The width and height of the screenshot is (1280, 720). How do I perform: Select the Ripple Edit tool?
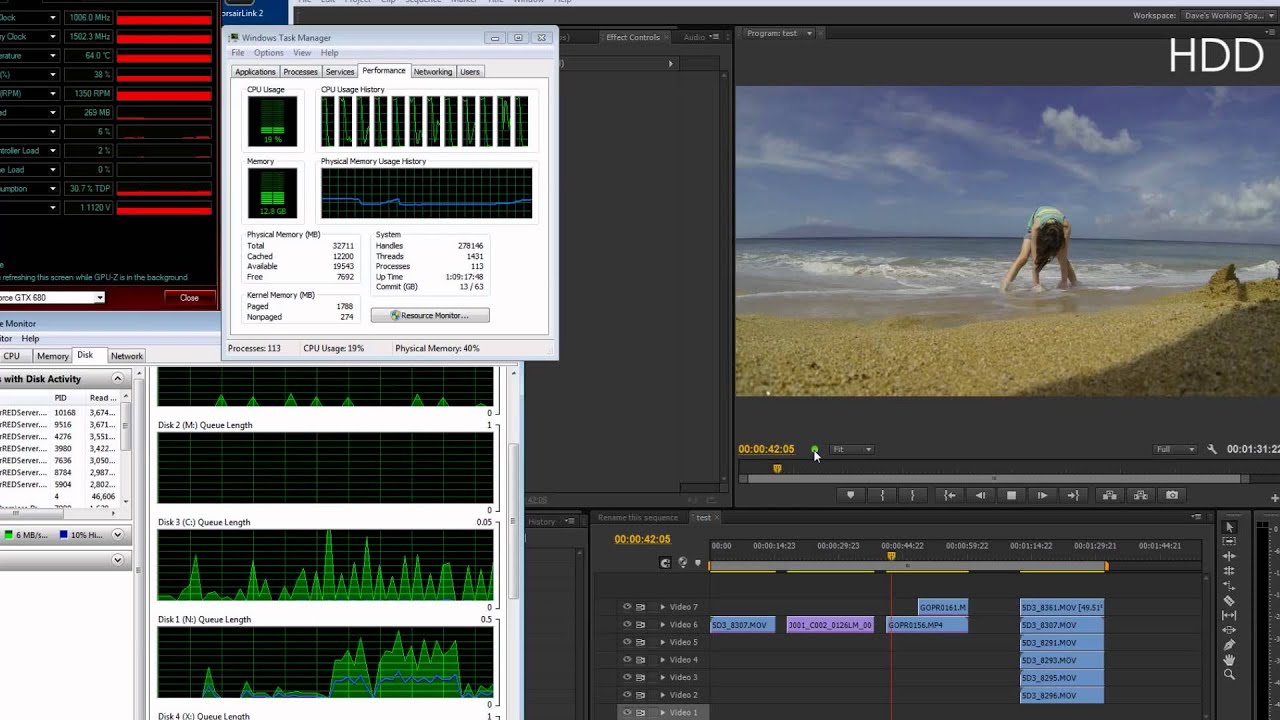1230,556
